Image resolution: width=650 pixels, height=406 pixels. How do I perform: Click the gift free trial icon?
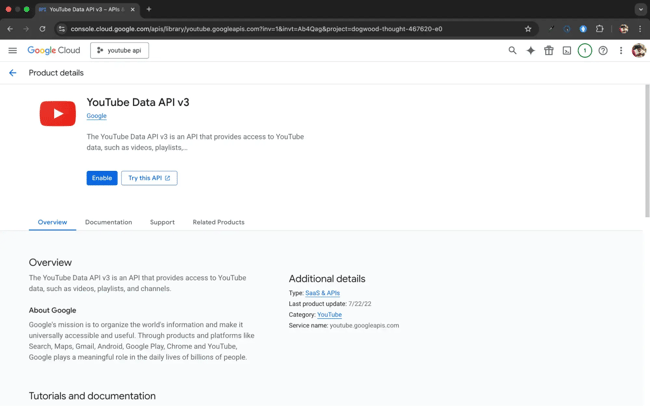(548, 50)
